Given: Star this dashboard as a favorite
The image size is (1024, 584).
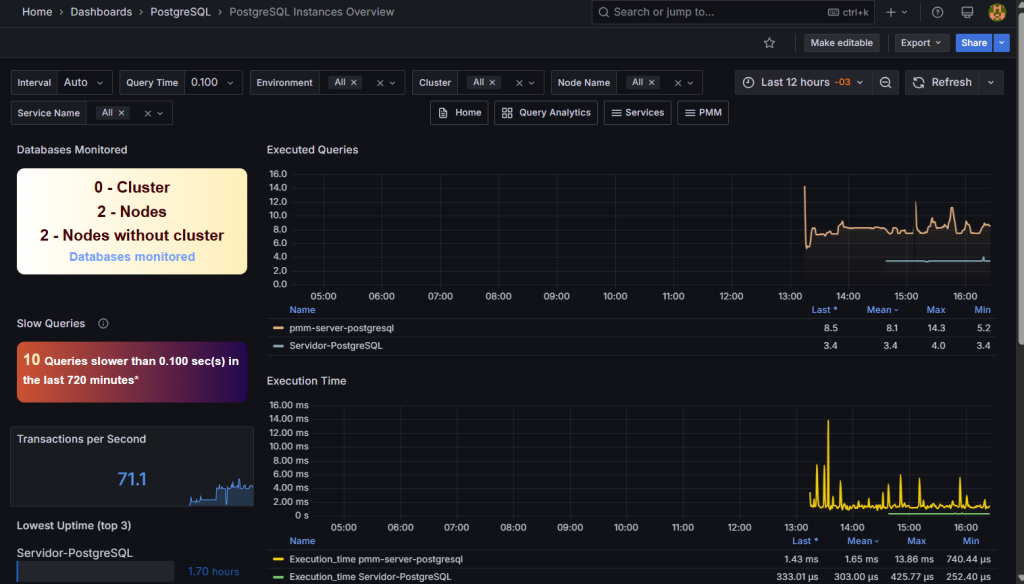Looking at the screenshot, I should (x=769, y=43).
